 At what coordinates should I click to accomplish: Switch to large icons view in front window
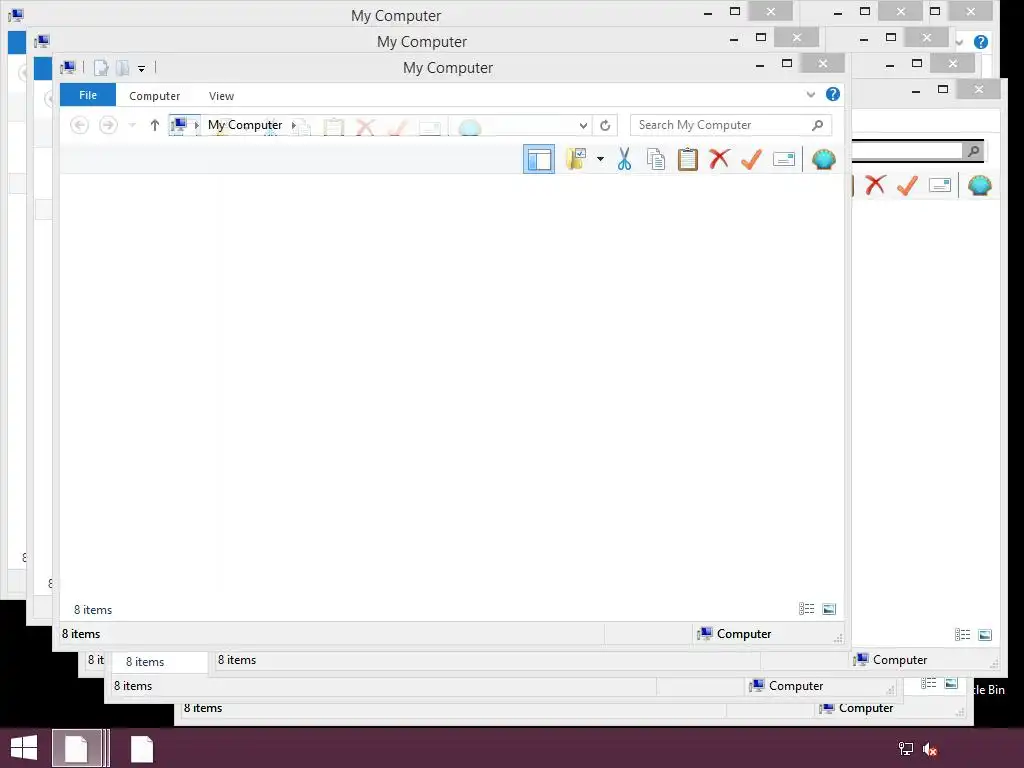point(829,609)
